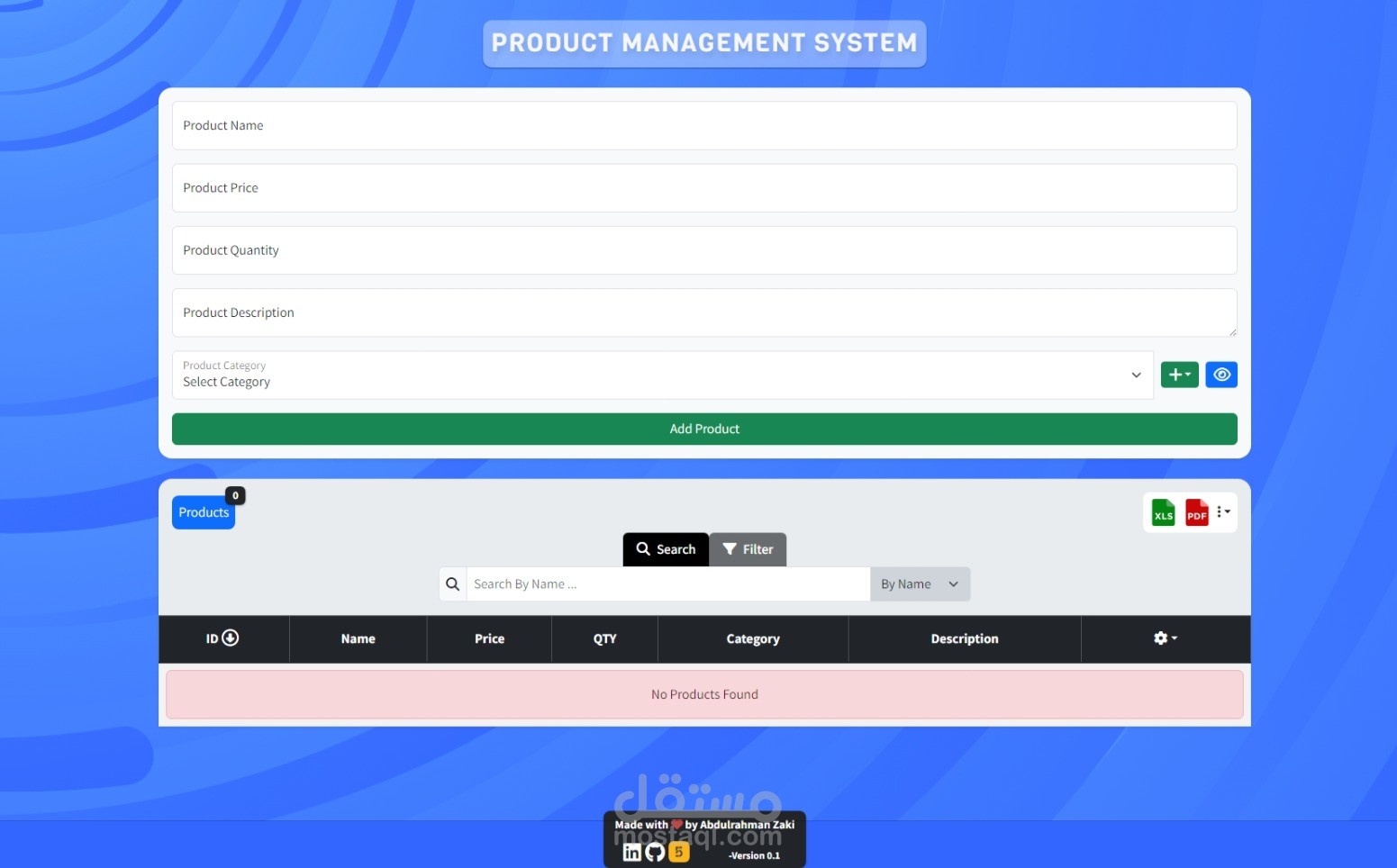
Task: Toggle the ID sort arrow in table
Action: click(x=231, y=637)
